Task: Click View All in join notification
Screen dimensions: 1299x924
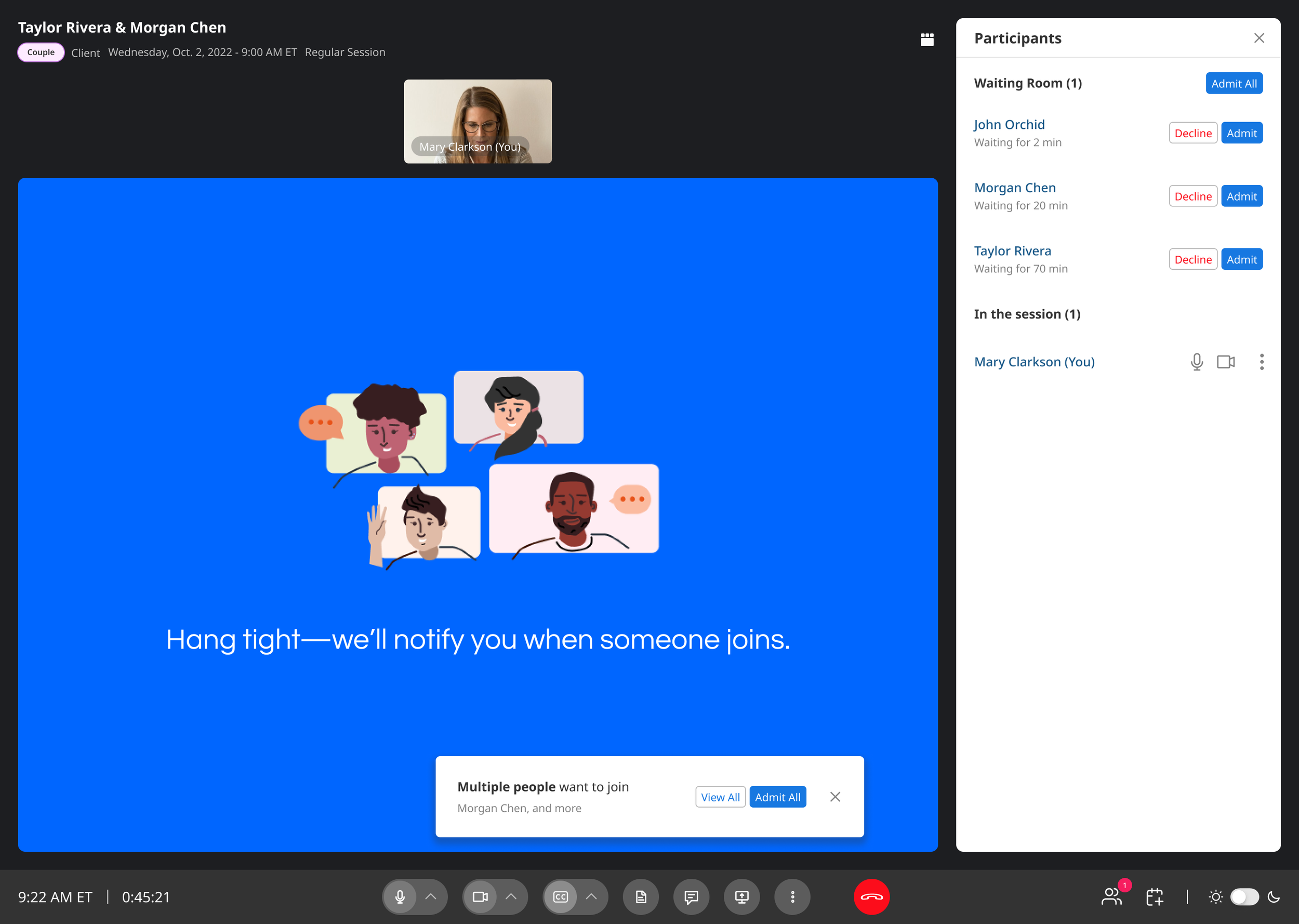Action: tap(720, 797)
